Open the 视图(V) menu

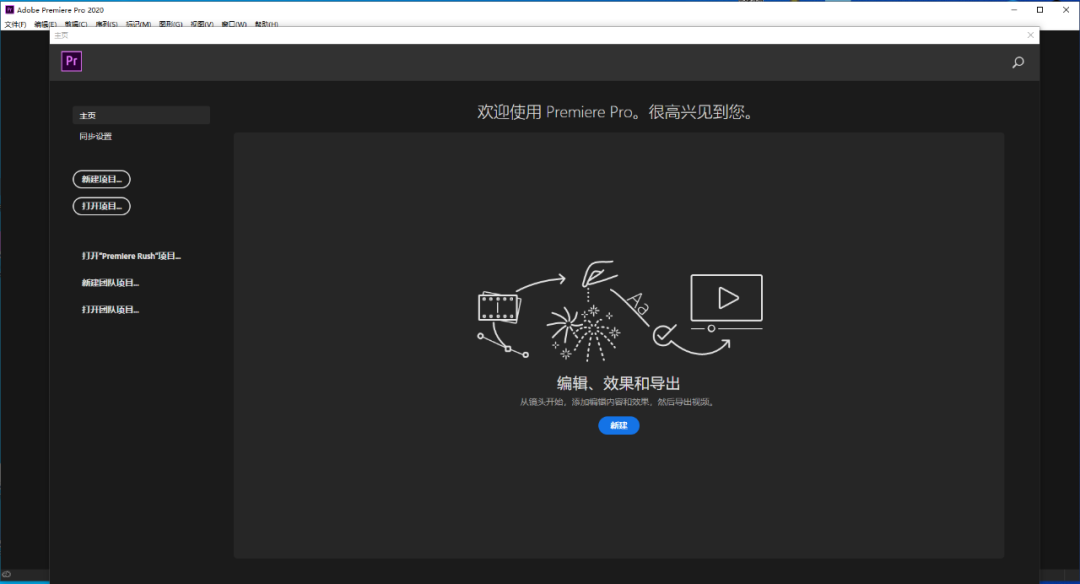point(202,24)
